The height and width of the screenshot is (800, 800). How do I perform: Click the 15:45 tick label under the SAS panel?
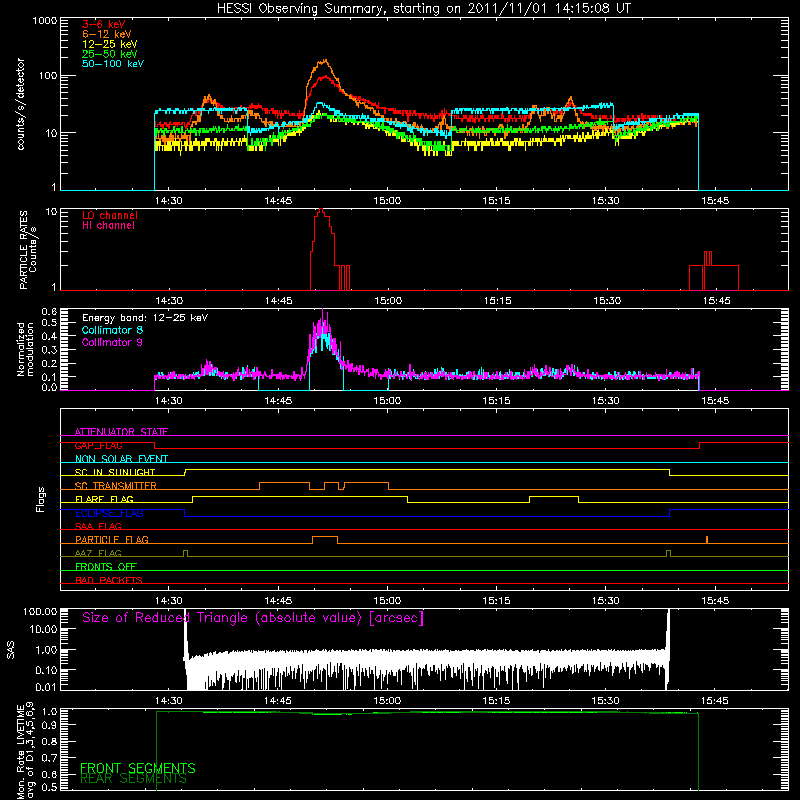715,701
